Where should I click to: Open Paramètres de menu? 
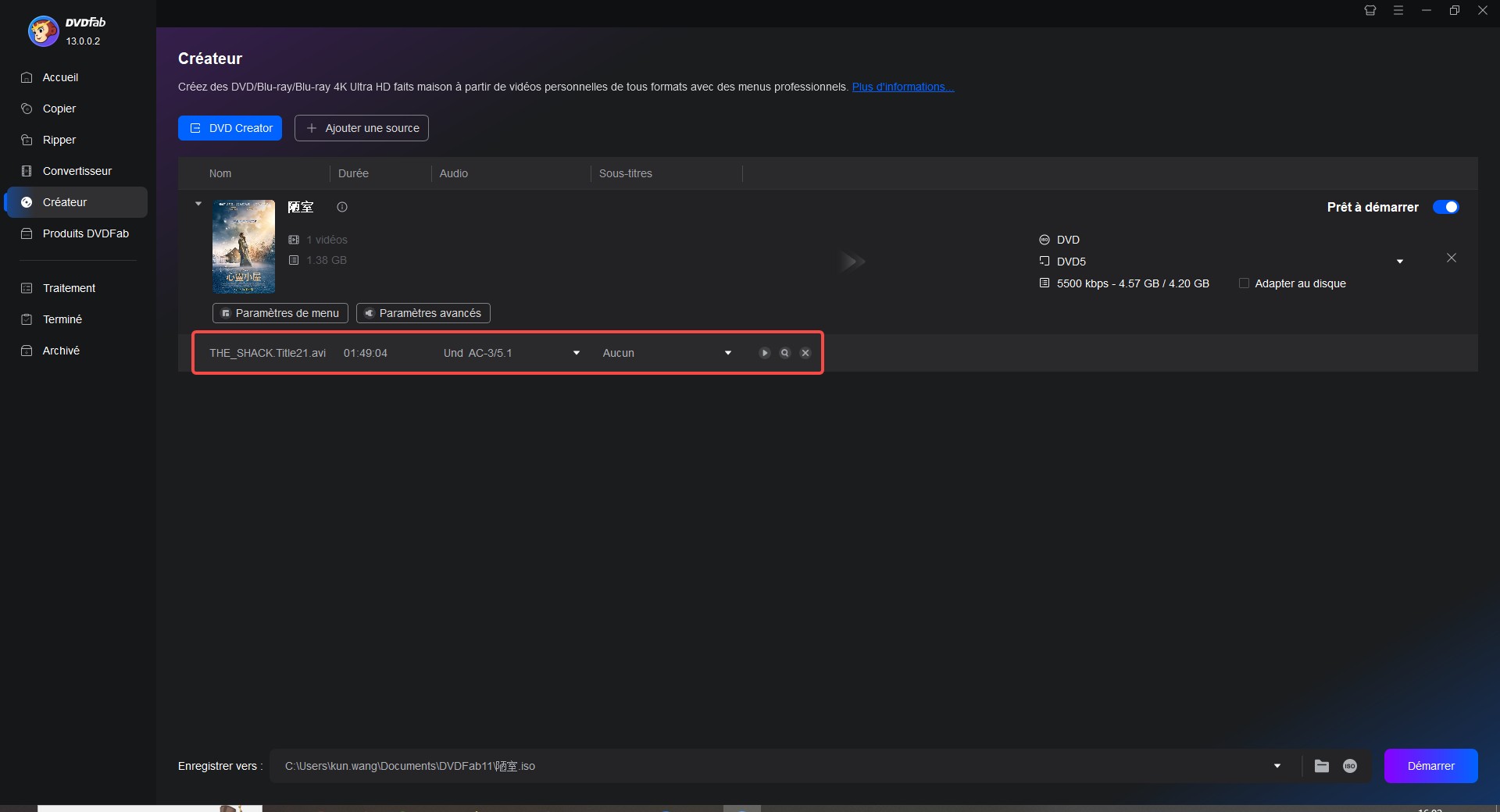[280, 313]
